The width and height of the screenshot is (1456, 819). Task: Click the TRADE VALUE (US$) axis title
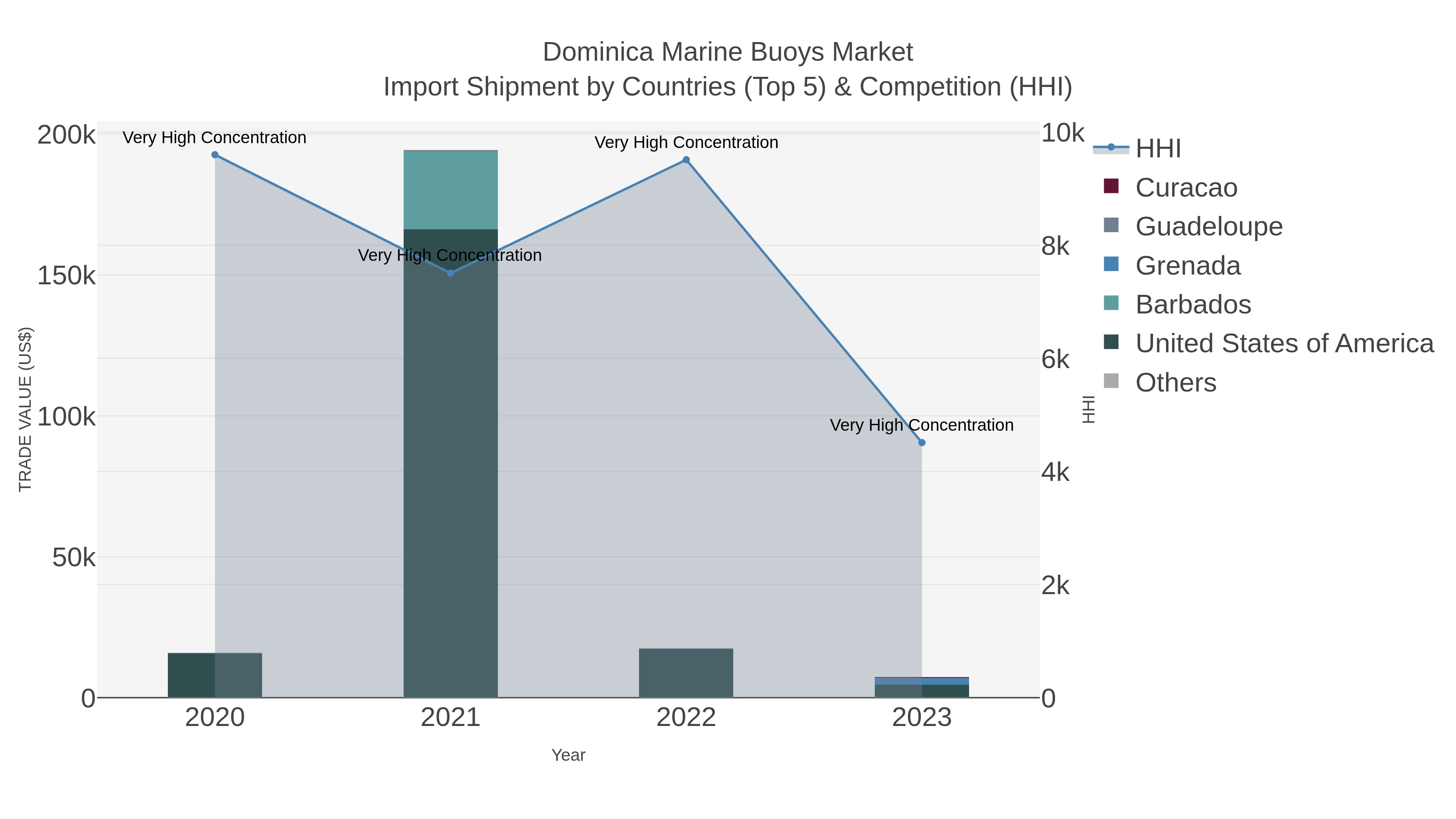[x=25, y=409]
